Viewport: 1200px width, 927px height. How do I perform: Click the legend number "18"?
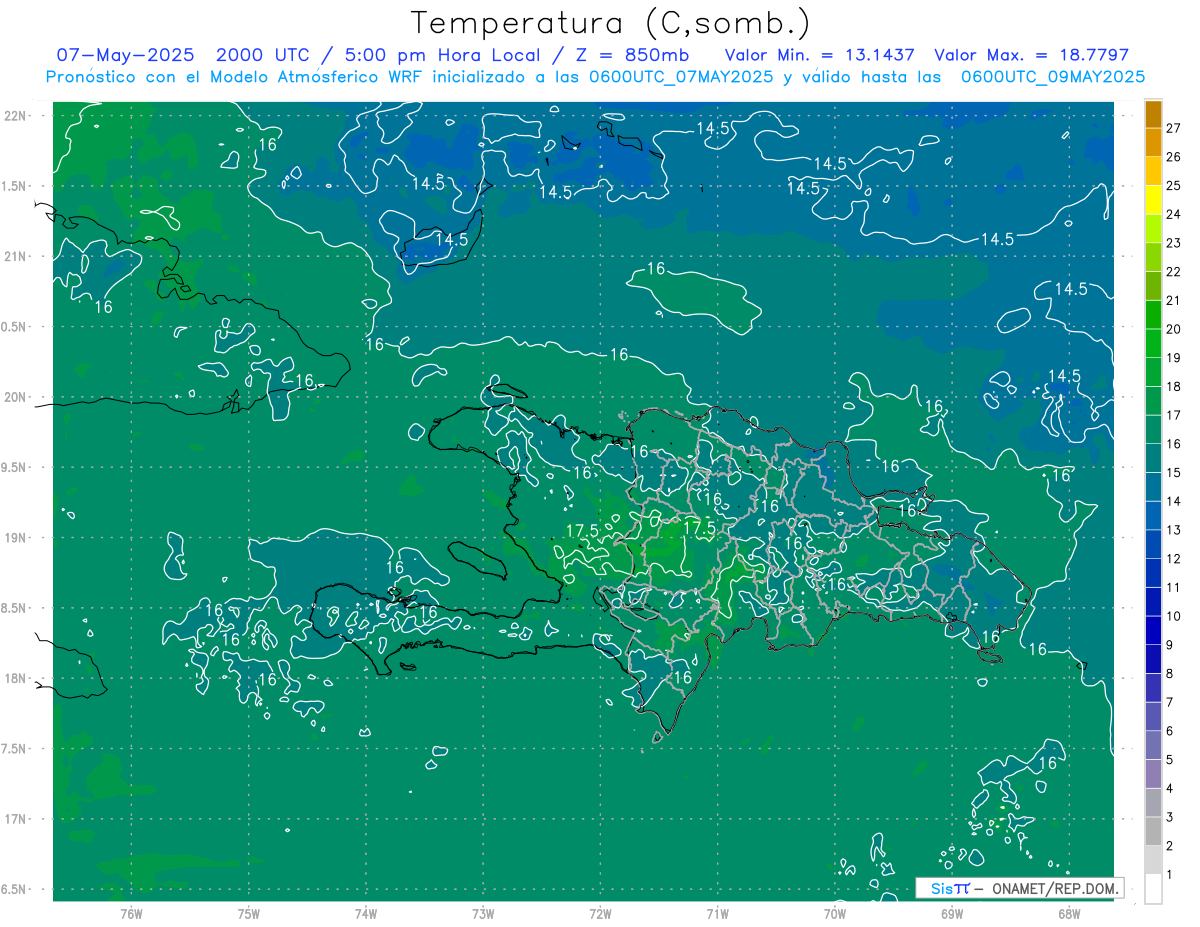coord(1174,387)
